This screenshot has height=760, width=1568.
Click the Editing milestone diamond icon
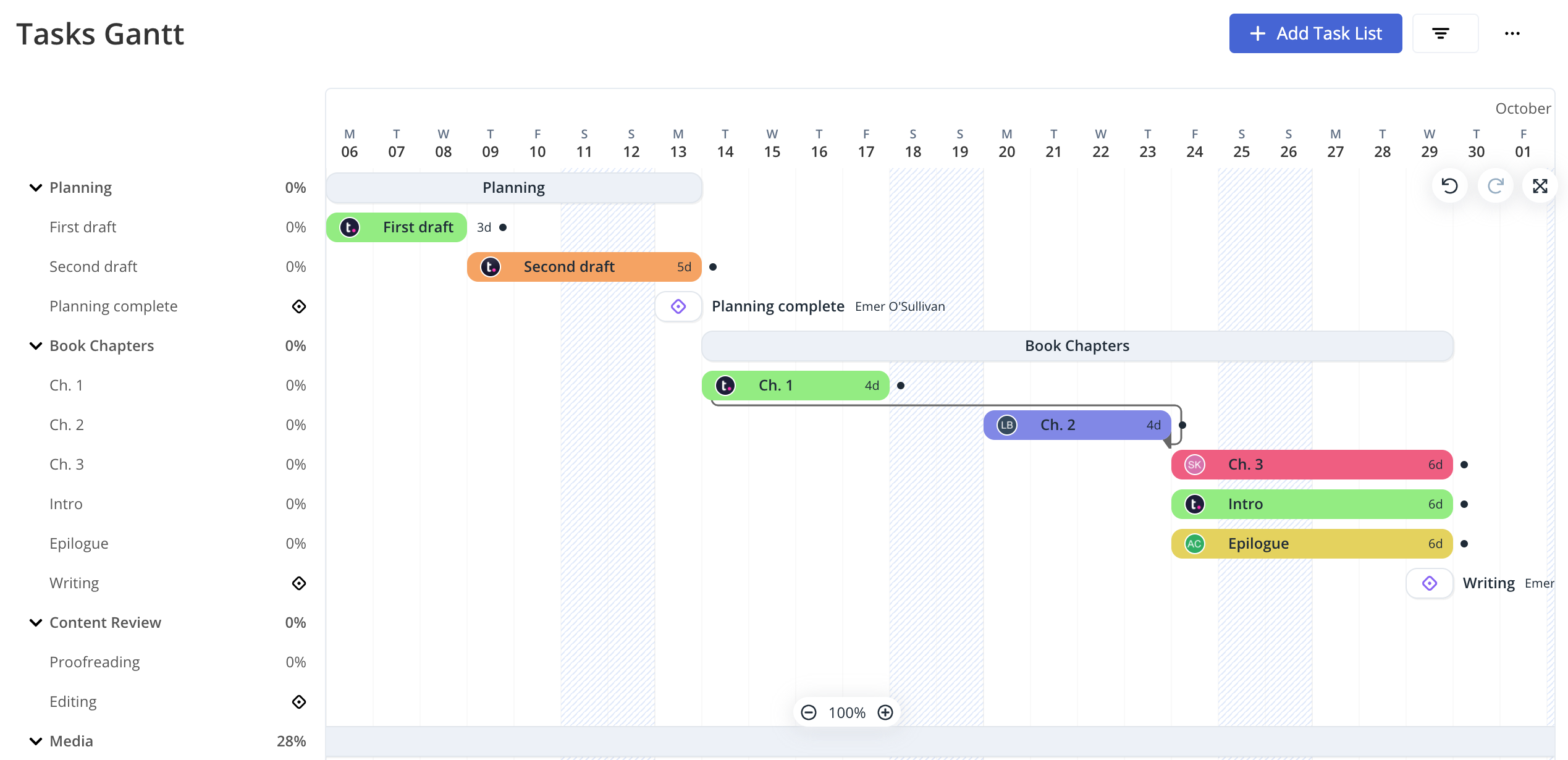point(298,701)
